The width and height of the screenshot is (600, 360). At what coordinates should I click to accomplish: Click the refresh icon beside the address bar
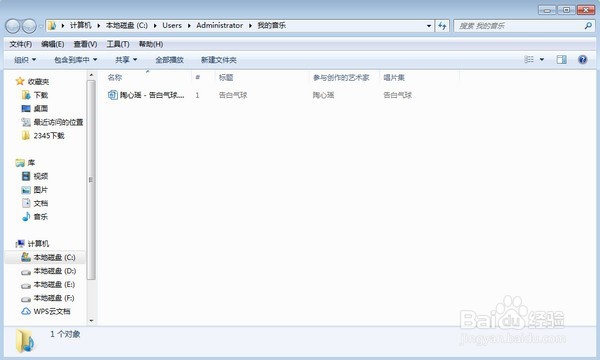(442, 26)
